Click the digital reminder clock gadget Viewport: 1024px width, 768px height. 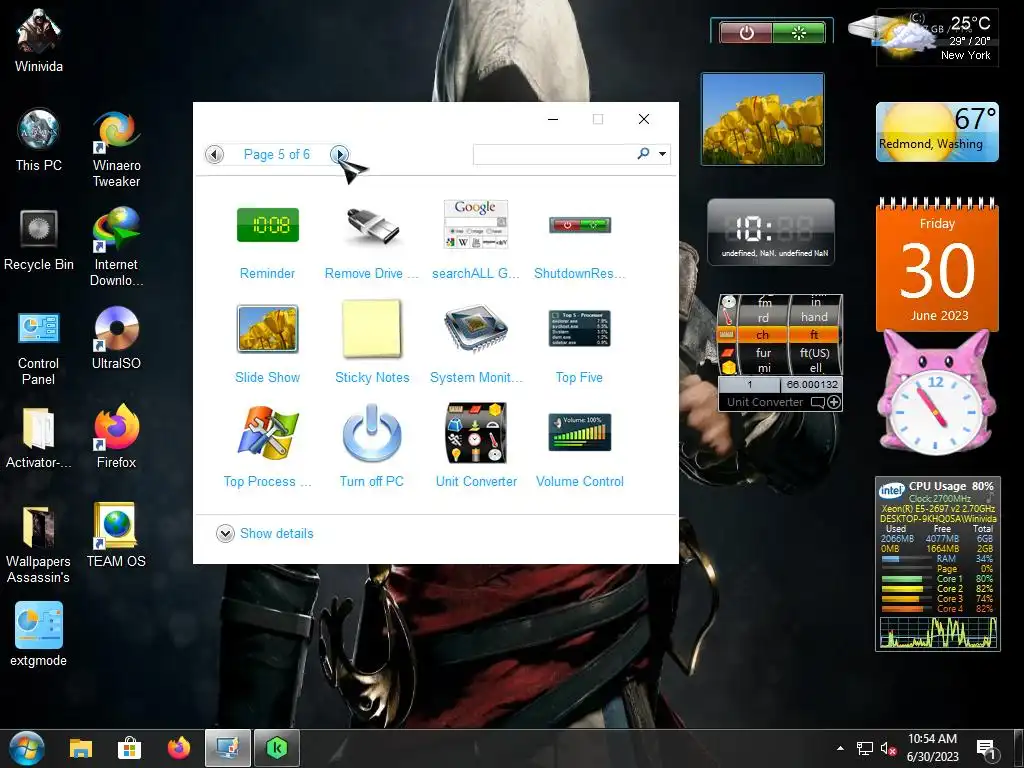[x=771, y=232]
